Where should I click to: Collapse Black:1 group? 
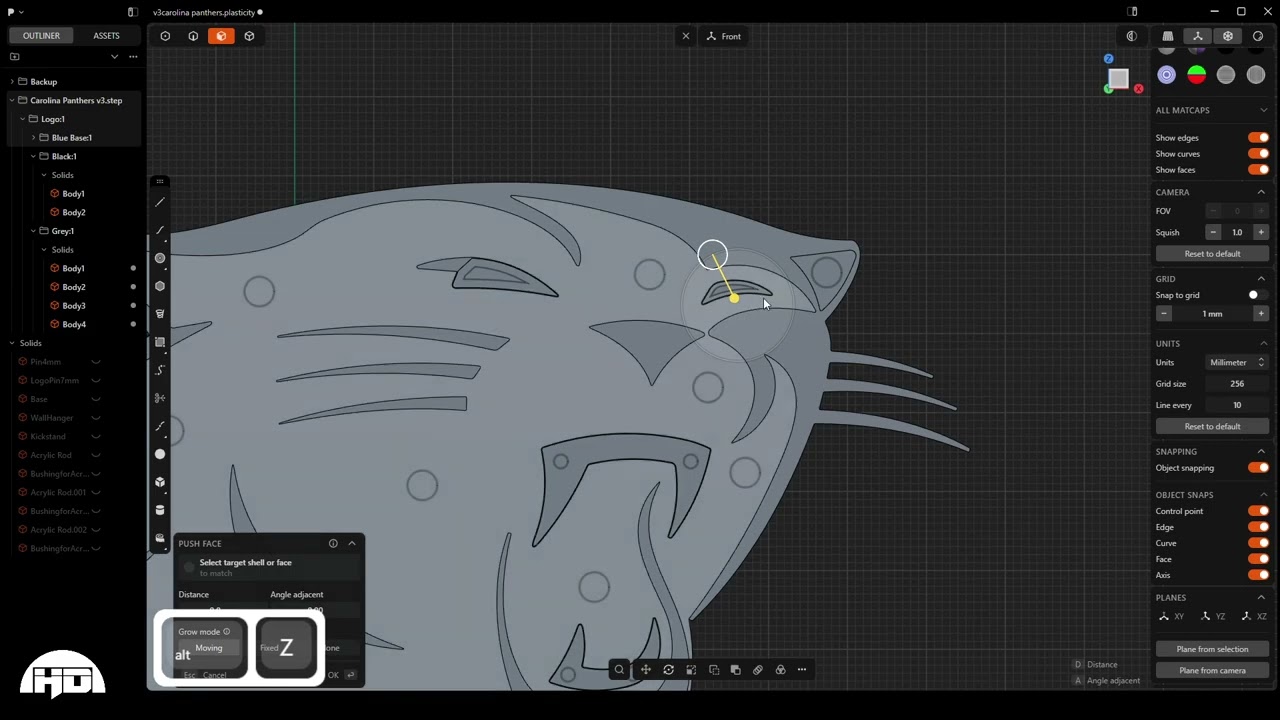pos(34,156)
